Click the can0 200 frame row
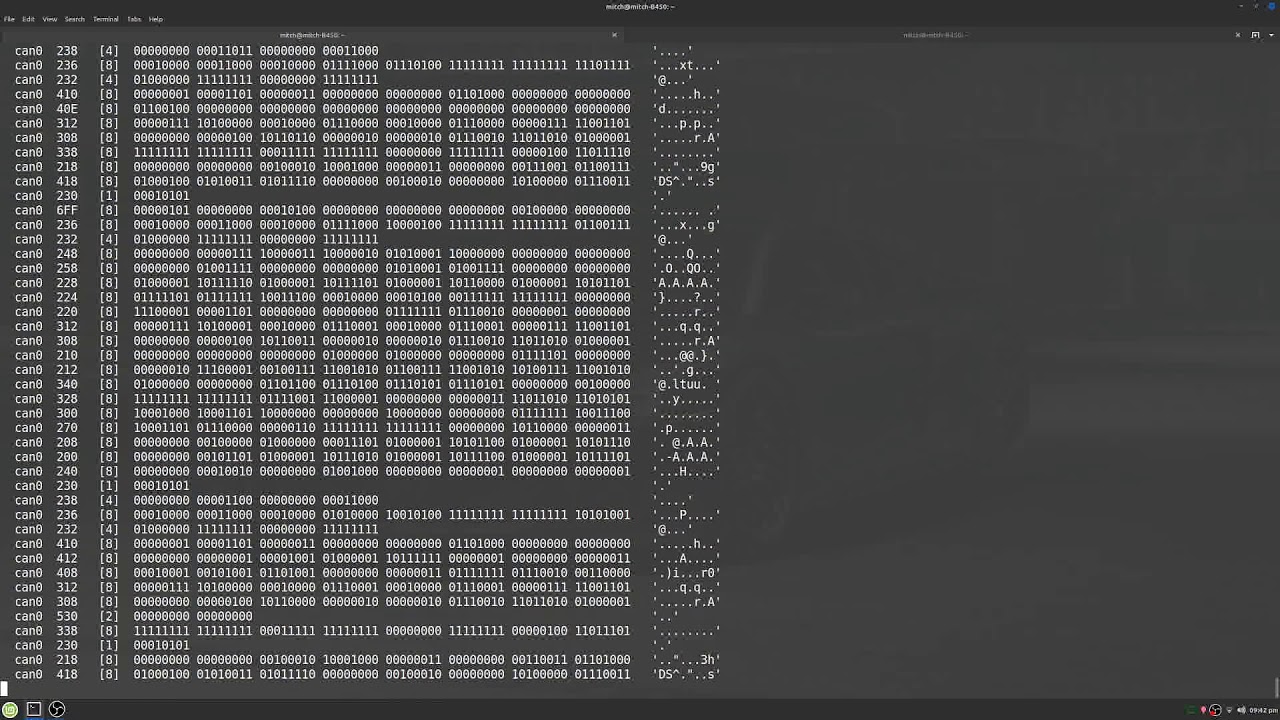This screenshot has width=1280, height=720. [x=367, y=457]
